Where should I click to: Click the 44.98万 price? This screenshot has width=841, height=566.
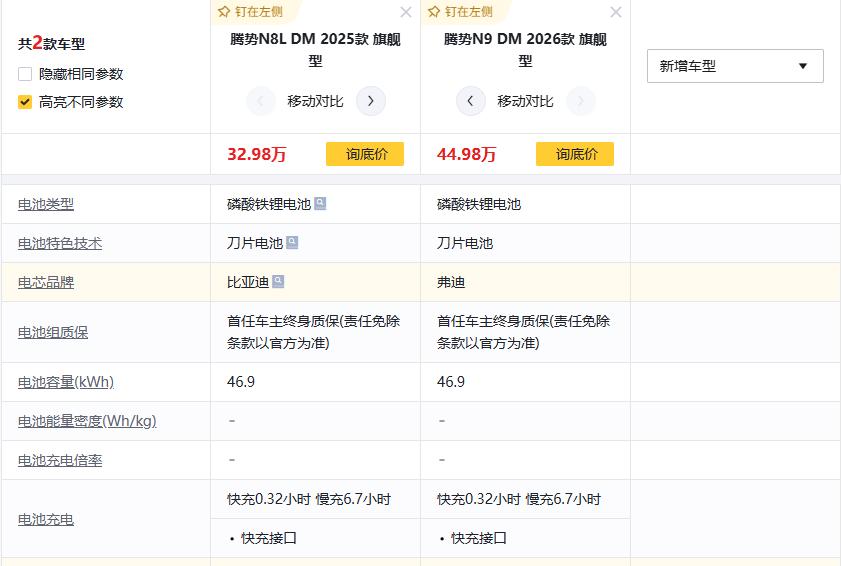[x=467, y=155]
